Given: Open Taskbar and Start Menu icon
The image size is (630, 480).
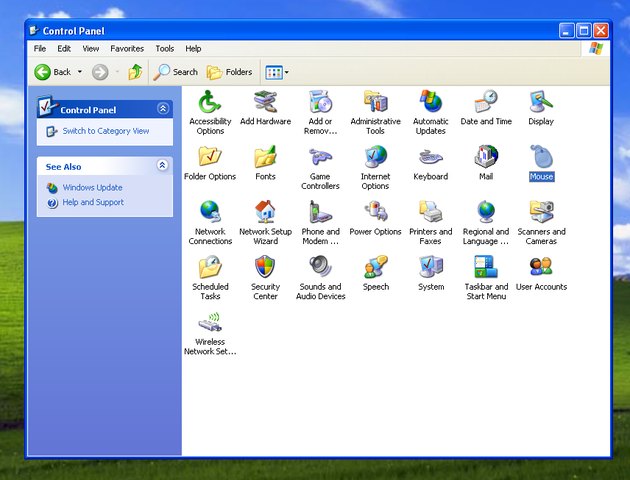Looking at the screenshot, I should 486,267.
